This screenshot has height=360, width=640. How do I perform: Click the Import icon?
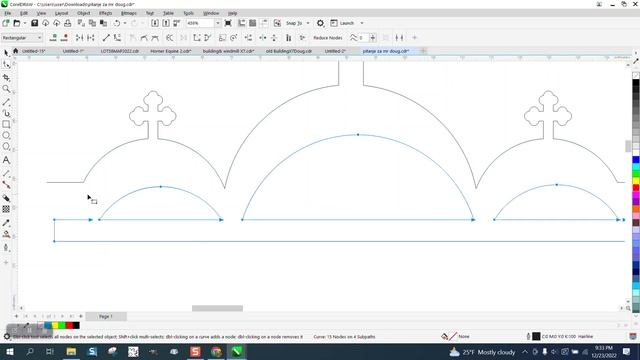tap(155, 23)
